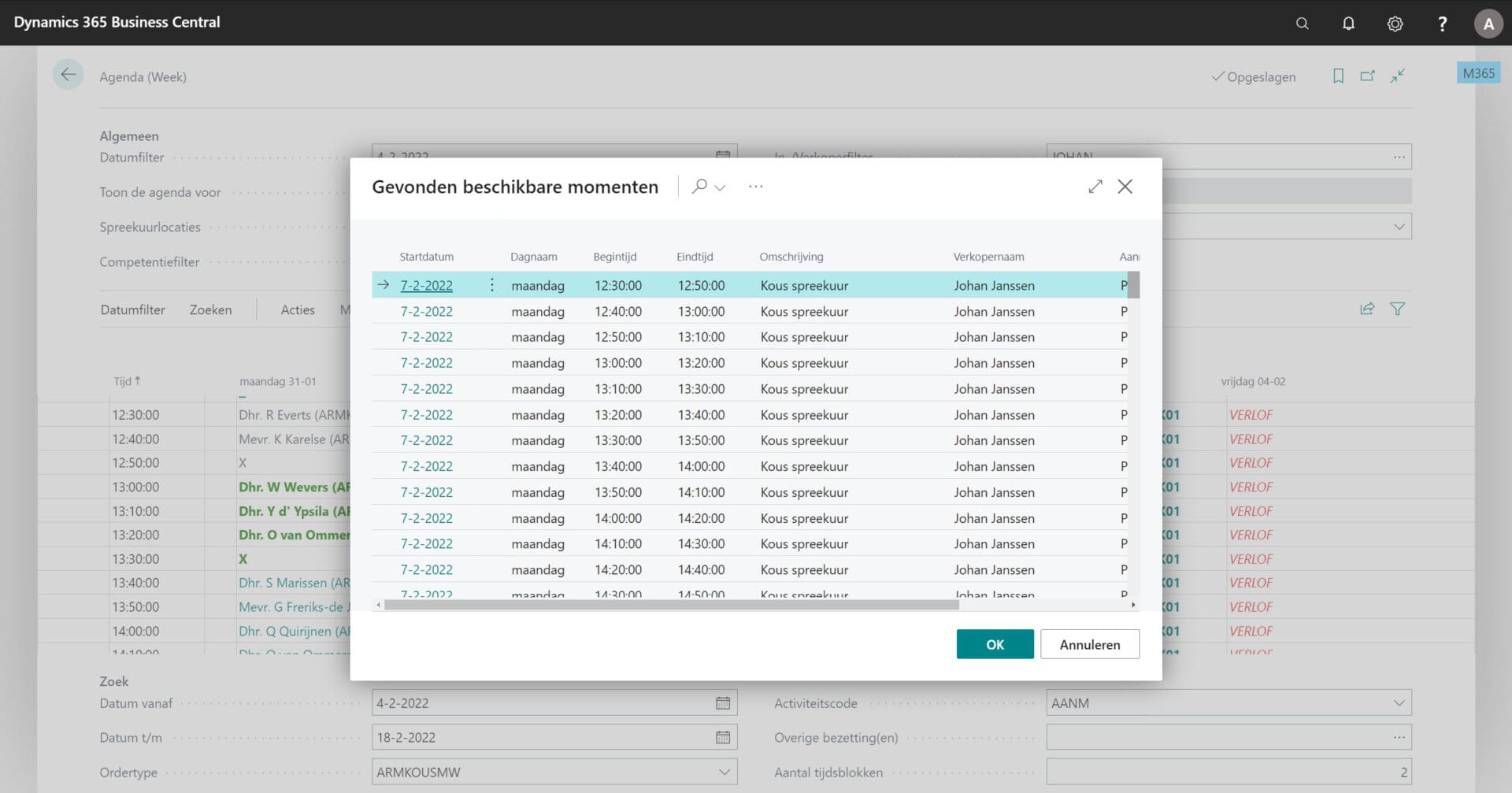Share the agenda list icon
This screenshot has width=1512, height=793.
point(1368,309)
